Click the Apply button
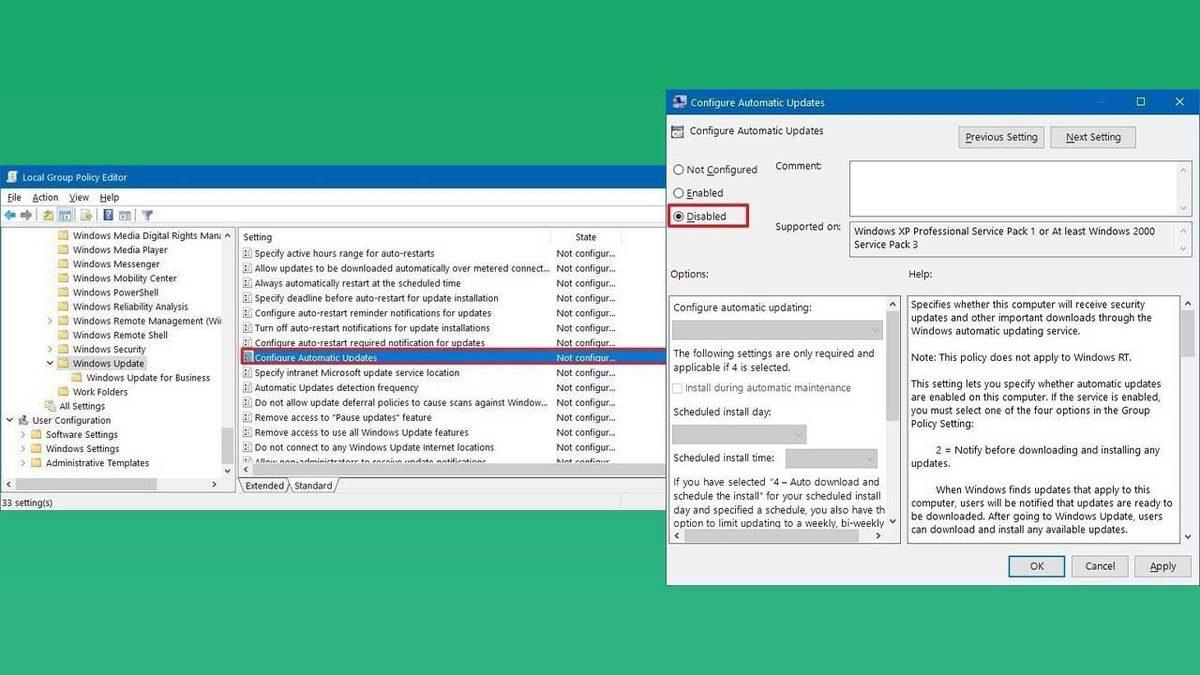Viewport: 1200px width, 675px height. tap(1162, 566)
